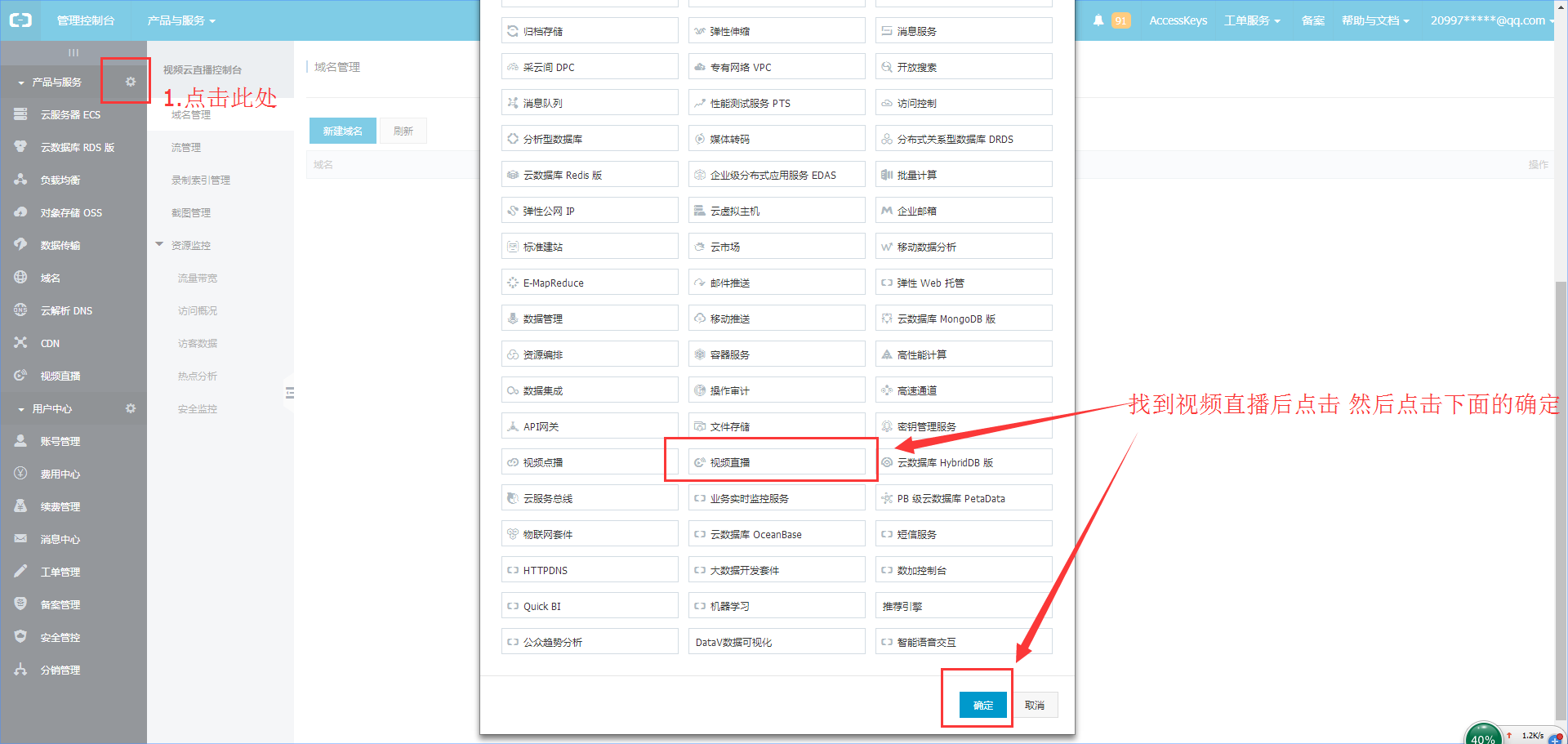Open 云解析 DNS in the sidebar
This screenshot has width=1568, height=744.
pos(66,311)
